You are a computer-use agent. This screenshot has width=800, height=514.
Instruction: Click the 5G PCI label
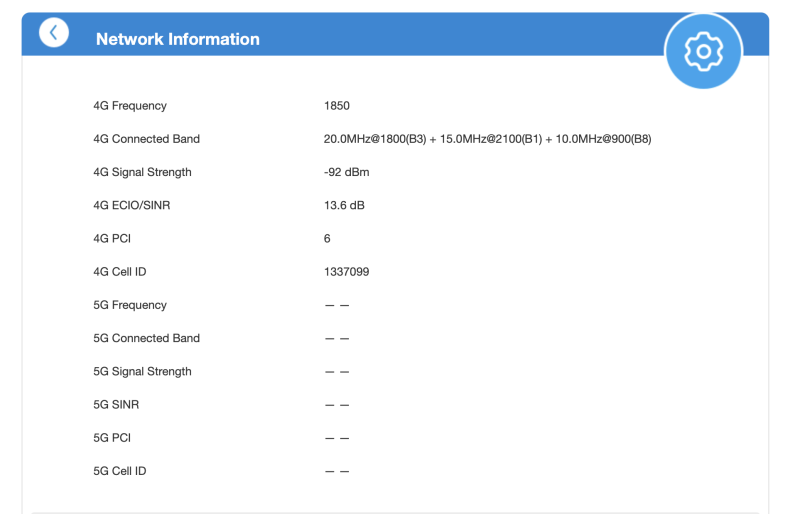[x=112, y=437]
